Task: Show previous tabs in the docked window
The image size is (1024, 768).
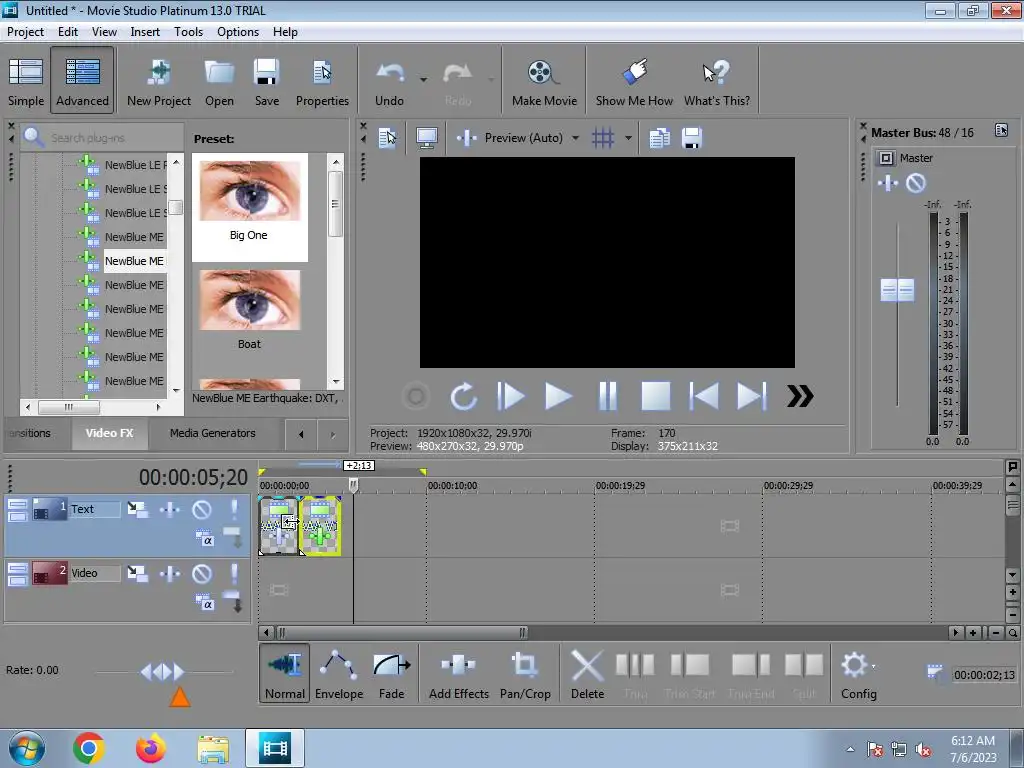Action: coord(301,434)
